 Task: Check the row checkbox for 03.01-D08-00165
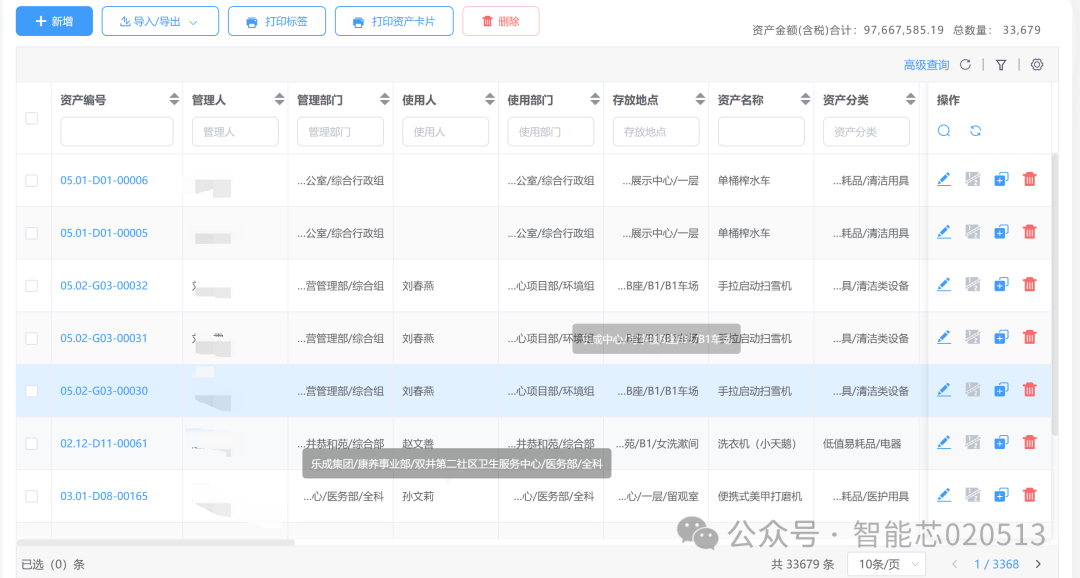click(x=32, y=496)
